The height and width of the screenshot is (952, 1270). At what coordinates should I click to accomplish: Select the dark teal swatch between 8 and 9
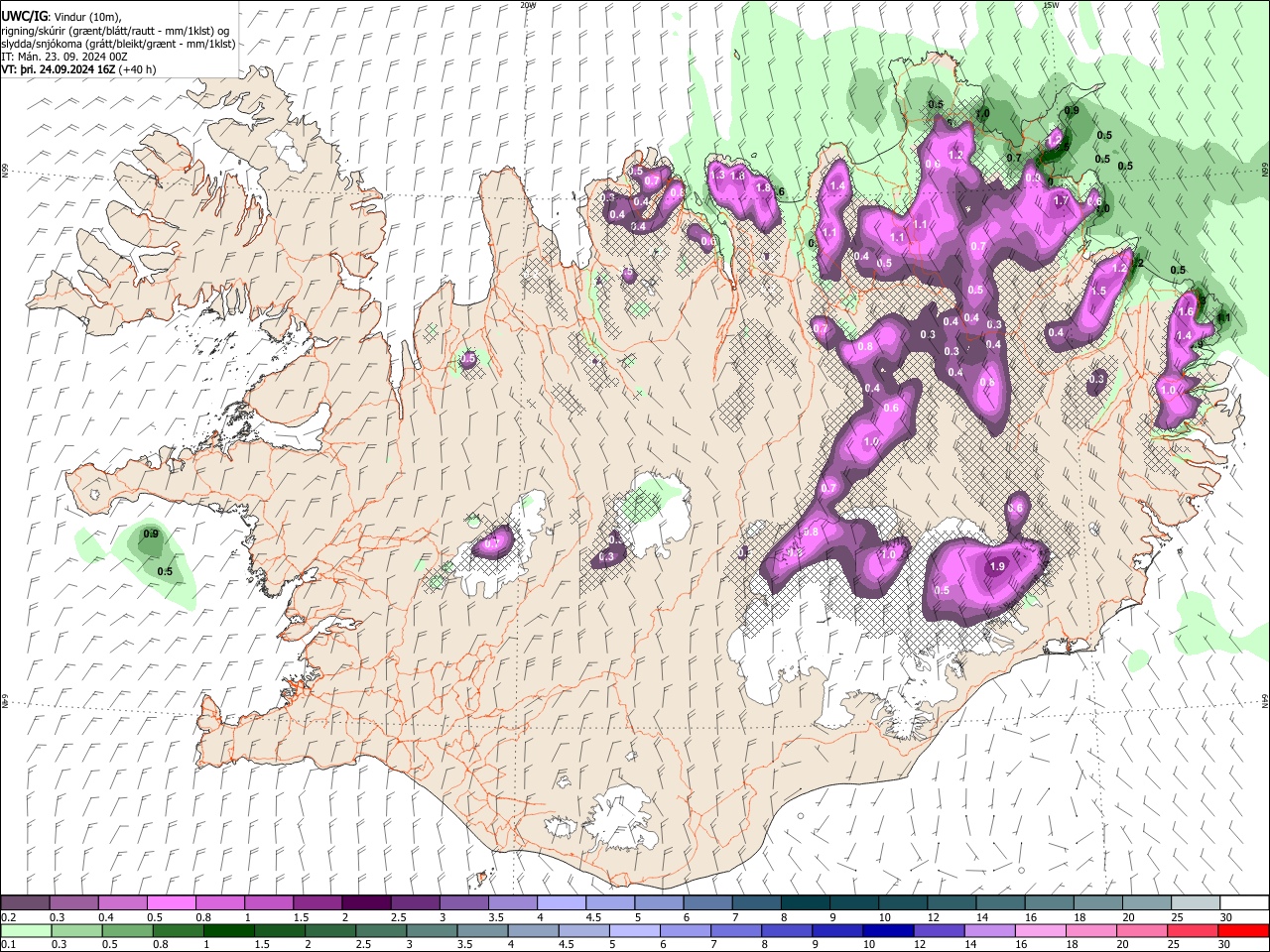click(806, 903)
